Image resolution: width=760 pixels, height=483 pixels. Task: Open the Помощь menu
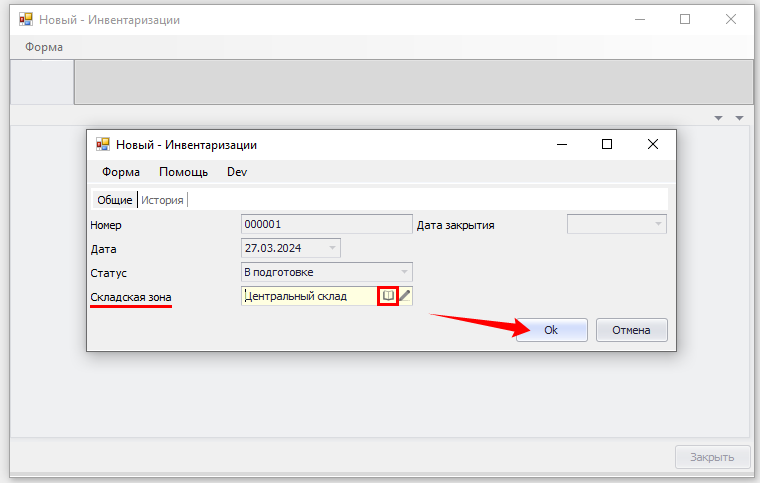183,172
